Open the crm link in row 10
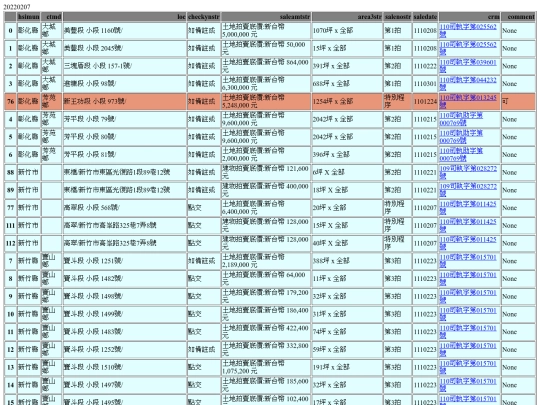This screenshot has width=540, height=405. coord(468,314)
